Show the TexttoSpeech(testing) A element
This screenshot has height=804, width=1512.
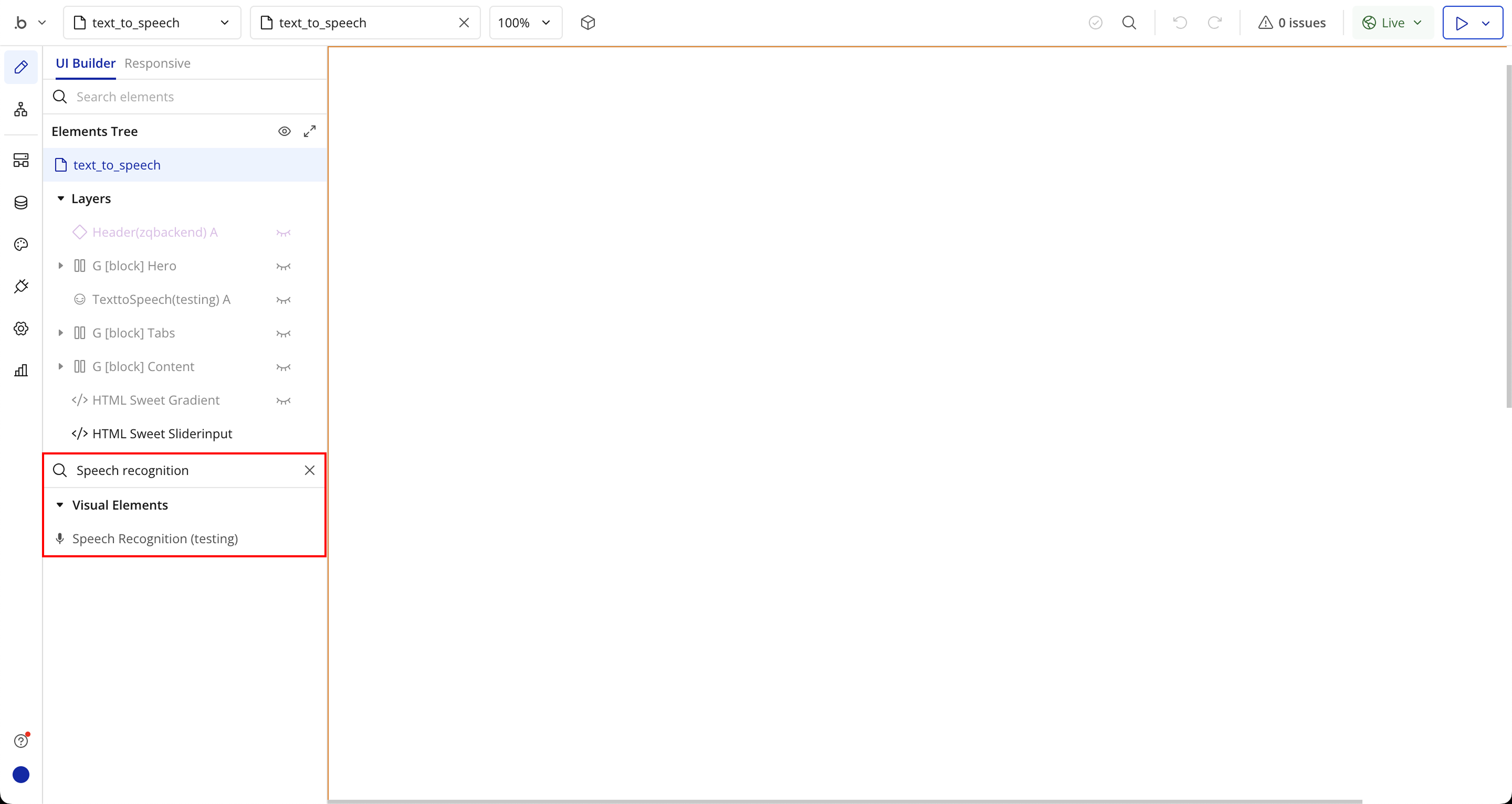[283, 300]
